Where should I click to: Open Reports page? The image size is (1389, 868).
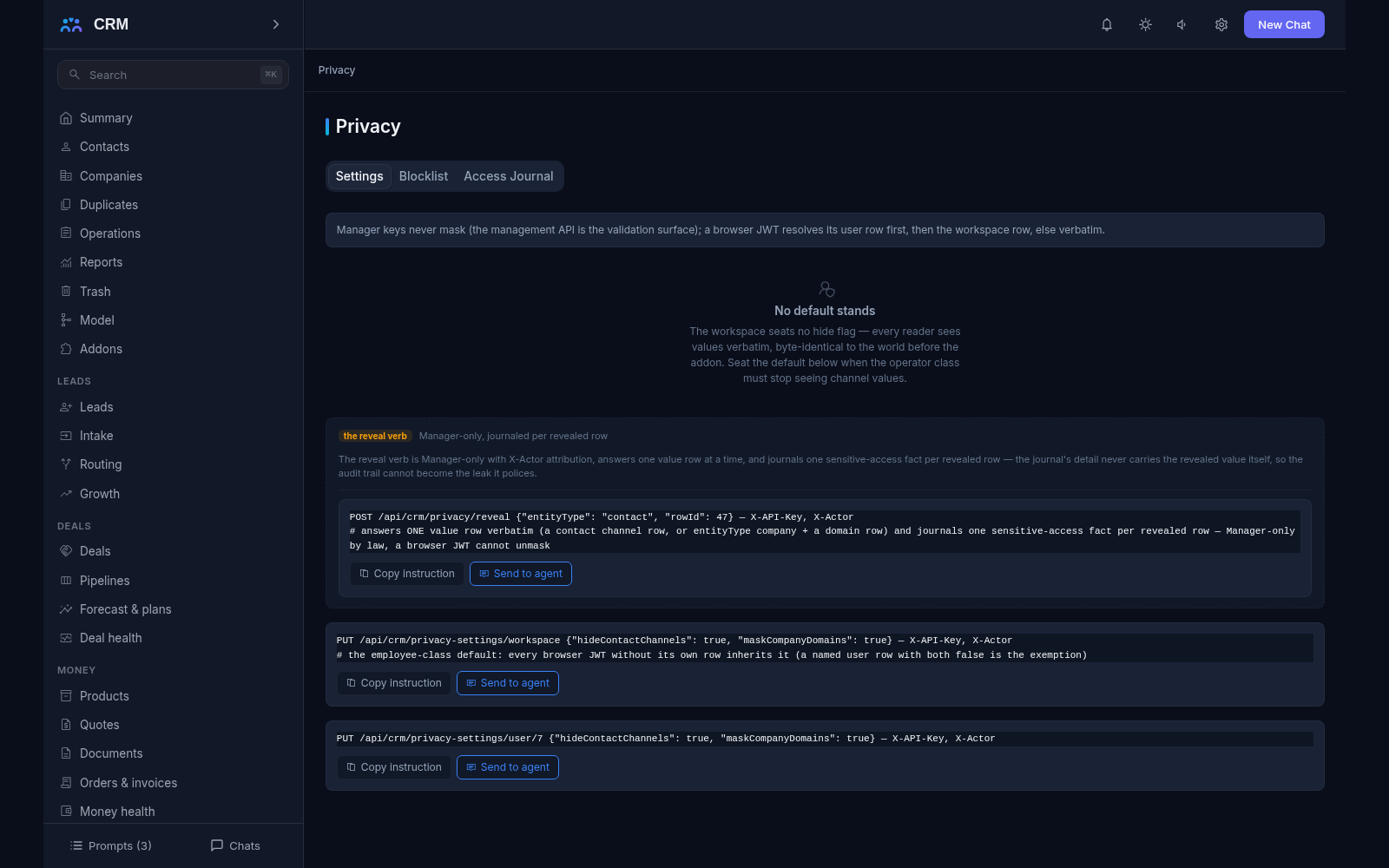pos(173,262)
